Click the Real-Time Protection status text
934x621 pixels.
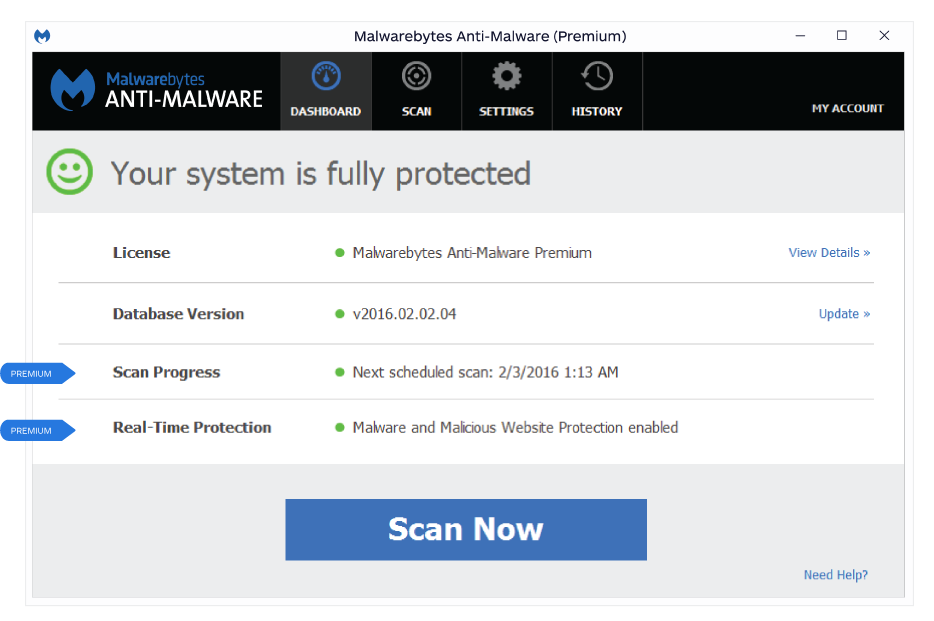click(x=515, y=427)
